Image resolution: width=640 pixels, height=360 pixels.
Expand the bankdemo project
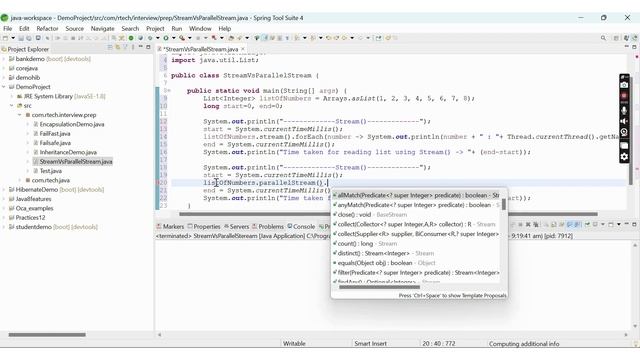tap(4, 59)
